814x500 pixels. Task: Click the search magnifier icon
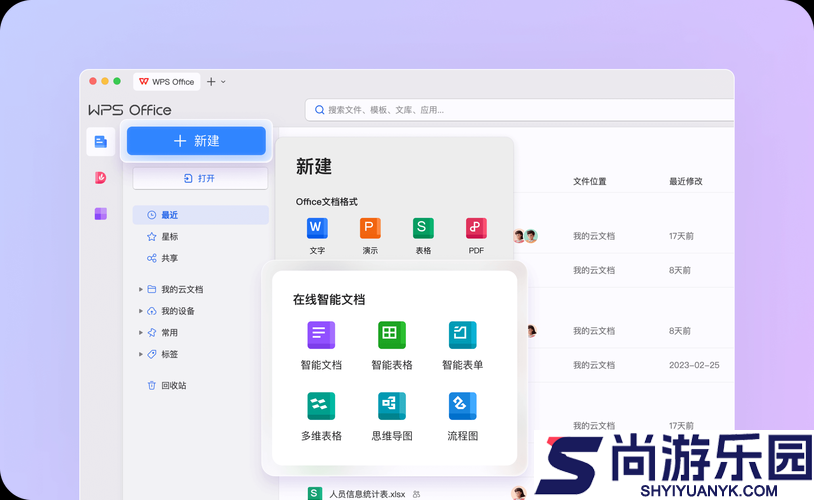(320, 110)
